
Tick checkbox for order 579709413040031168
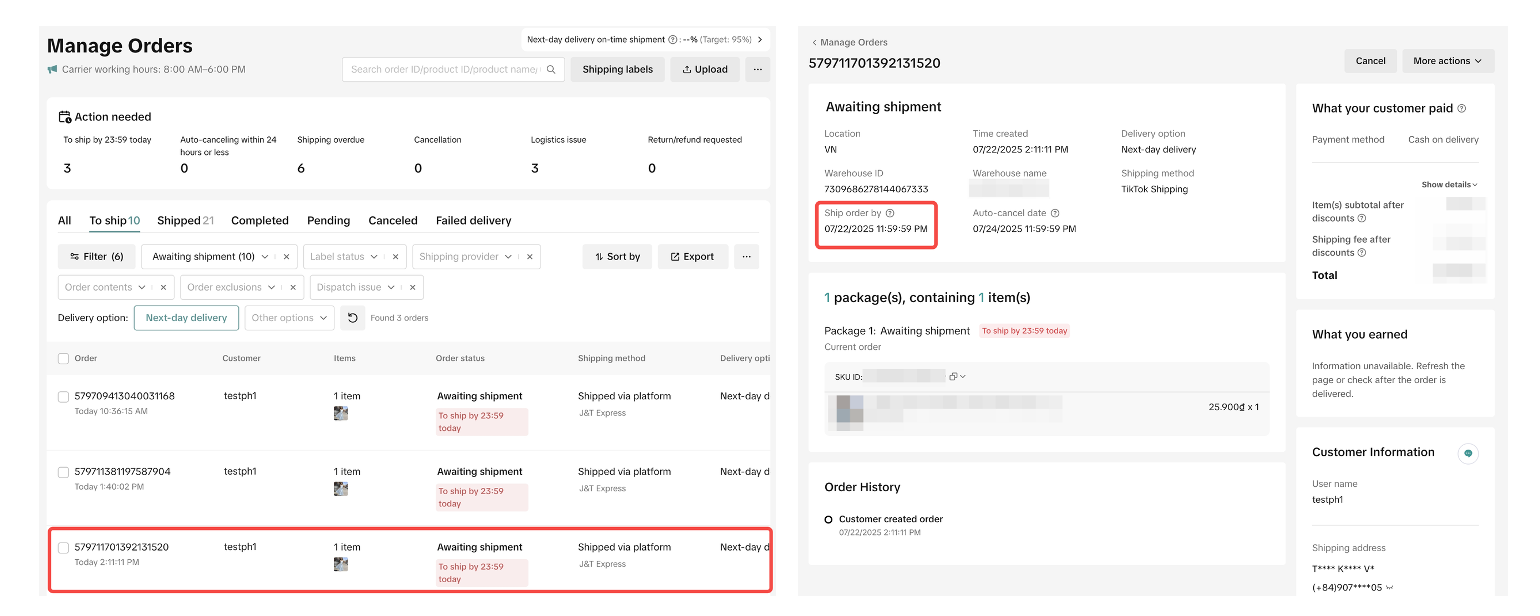(x=64, y=397)
